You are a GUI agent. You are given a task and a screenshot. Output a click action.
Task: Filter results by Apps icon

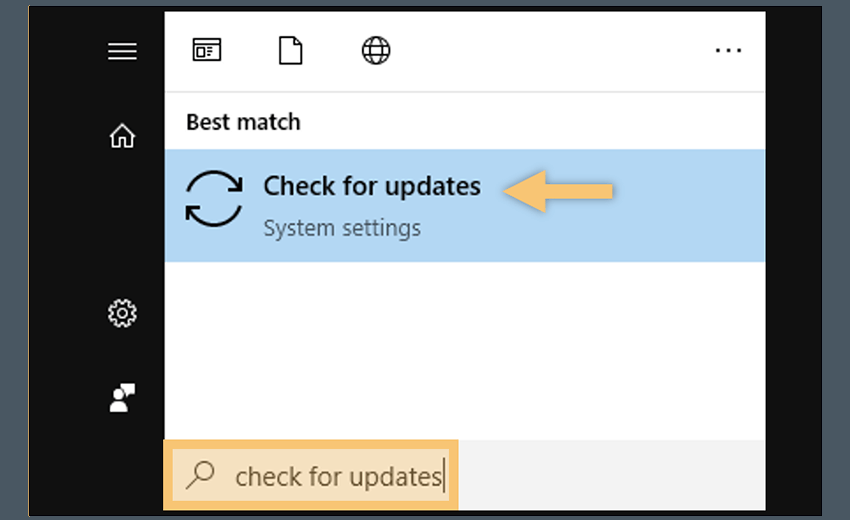(x=207, y=50)
